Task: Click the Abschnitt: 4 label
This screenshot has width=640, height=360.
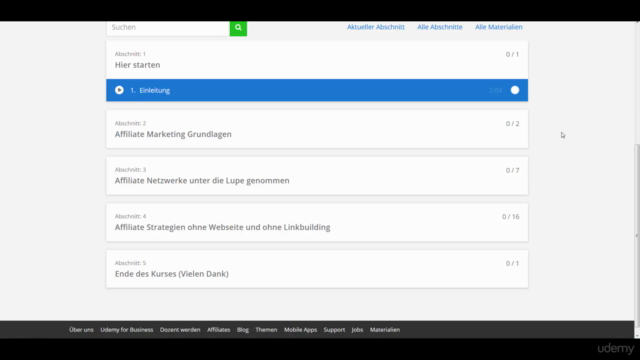Action: point(130,216)
